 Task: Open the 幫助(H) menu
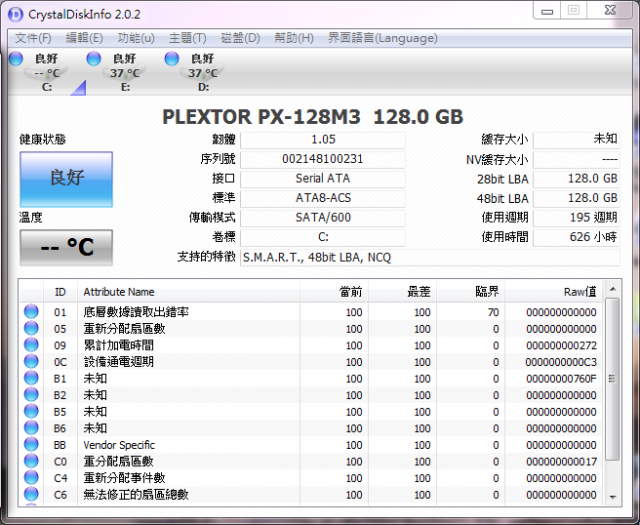(294, 38)
